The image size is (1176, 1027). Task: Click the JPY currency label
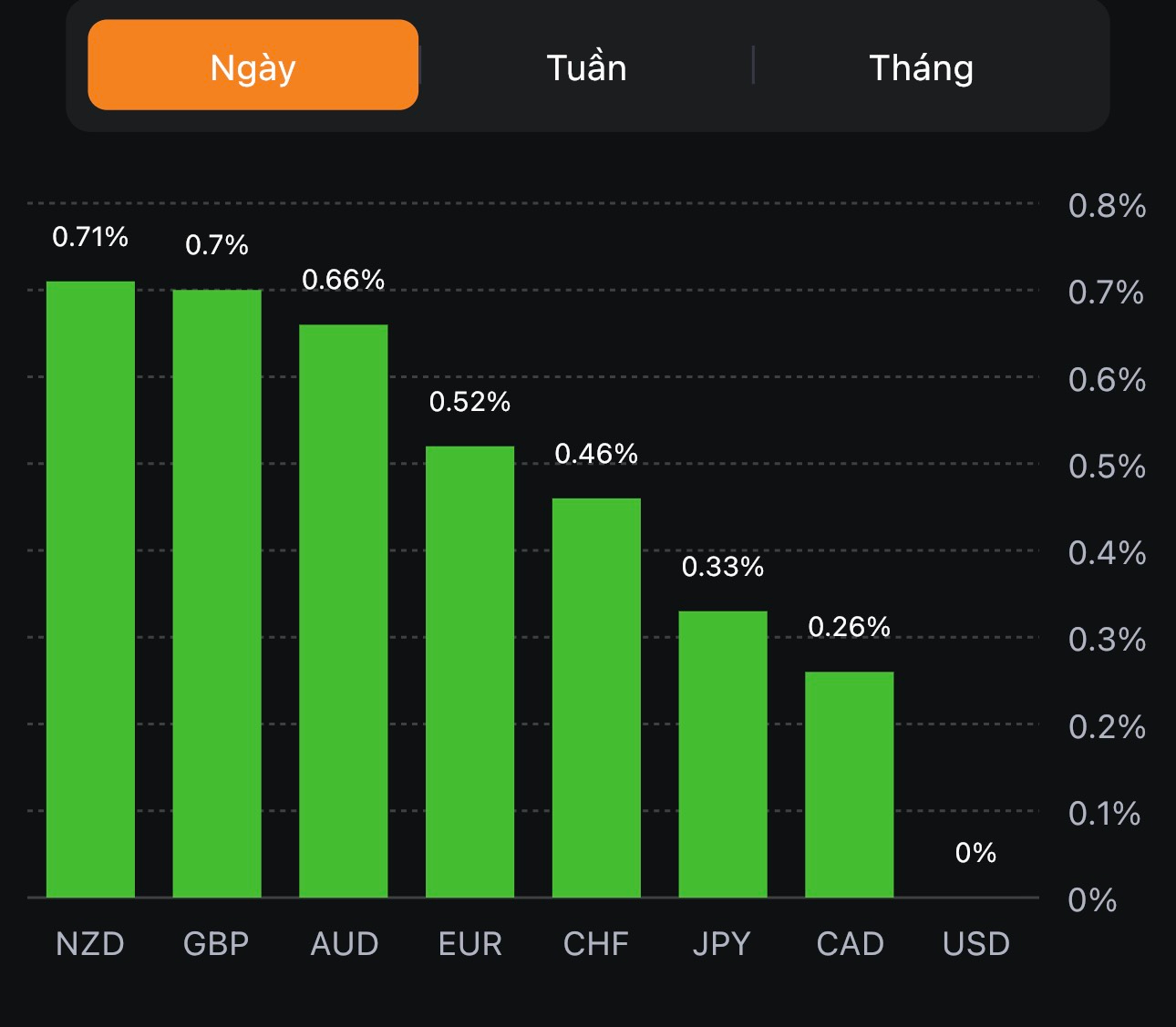coord(722,943)
